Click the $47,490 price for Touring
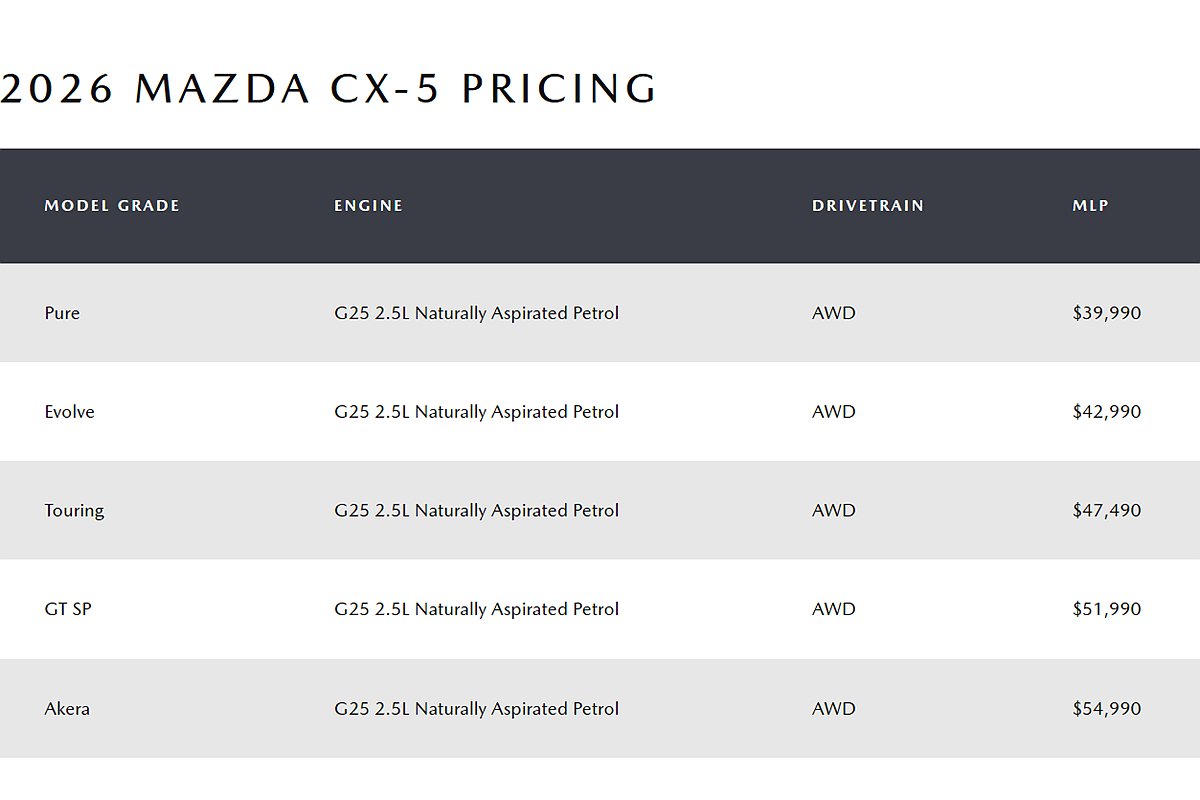 click(1106, 511)
